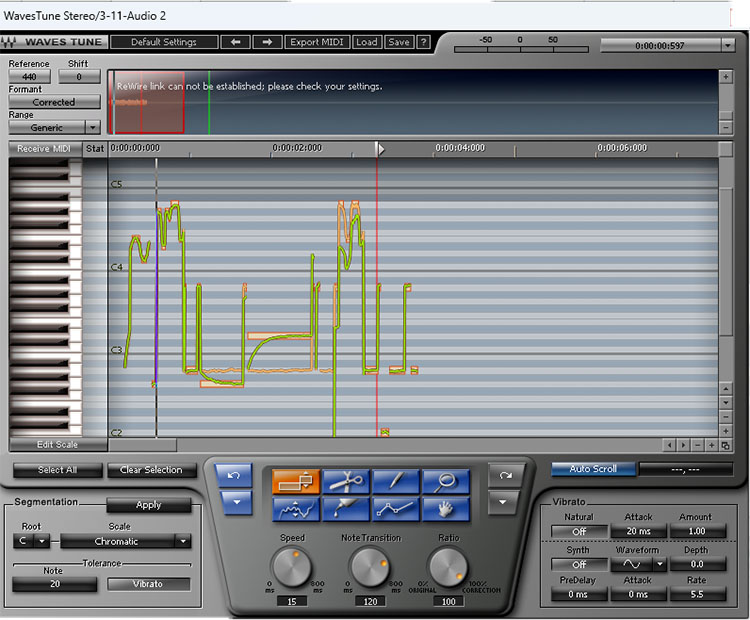This screenshot has height=620, width=750.
Task: Zoom in overview with plus button
Action: (726, 77)
